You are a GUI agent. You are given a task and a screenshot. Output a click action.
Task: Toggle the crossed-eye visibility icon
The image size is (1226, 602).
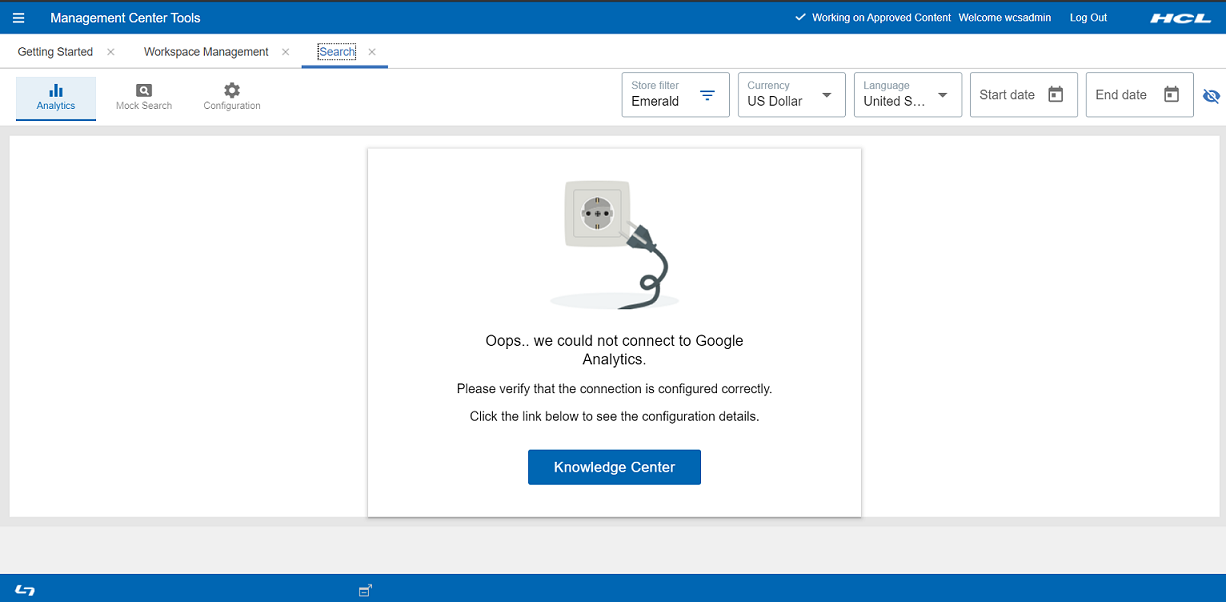pos(1212,96)
